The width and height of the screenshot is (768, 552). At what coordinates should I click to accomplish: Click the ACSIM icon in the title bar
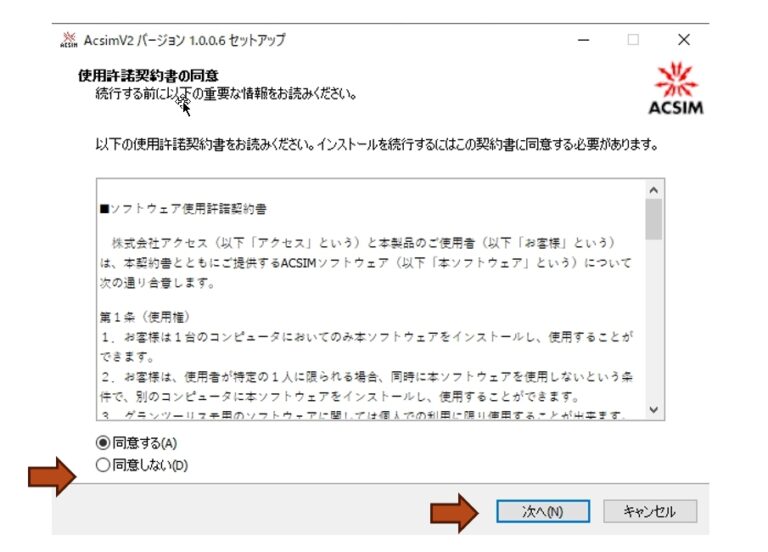point(68,41)
